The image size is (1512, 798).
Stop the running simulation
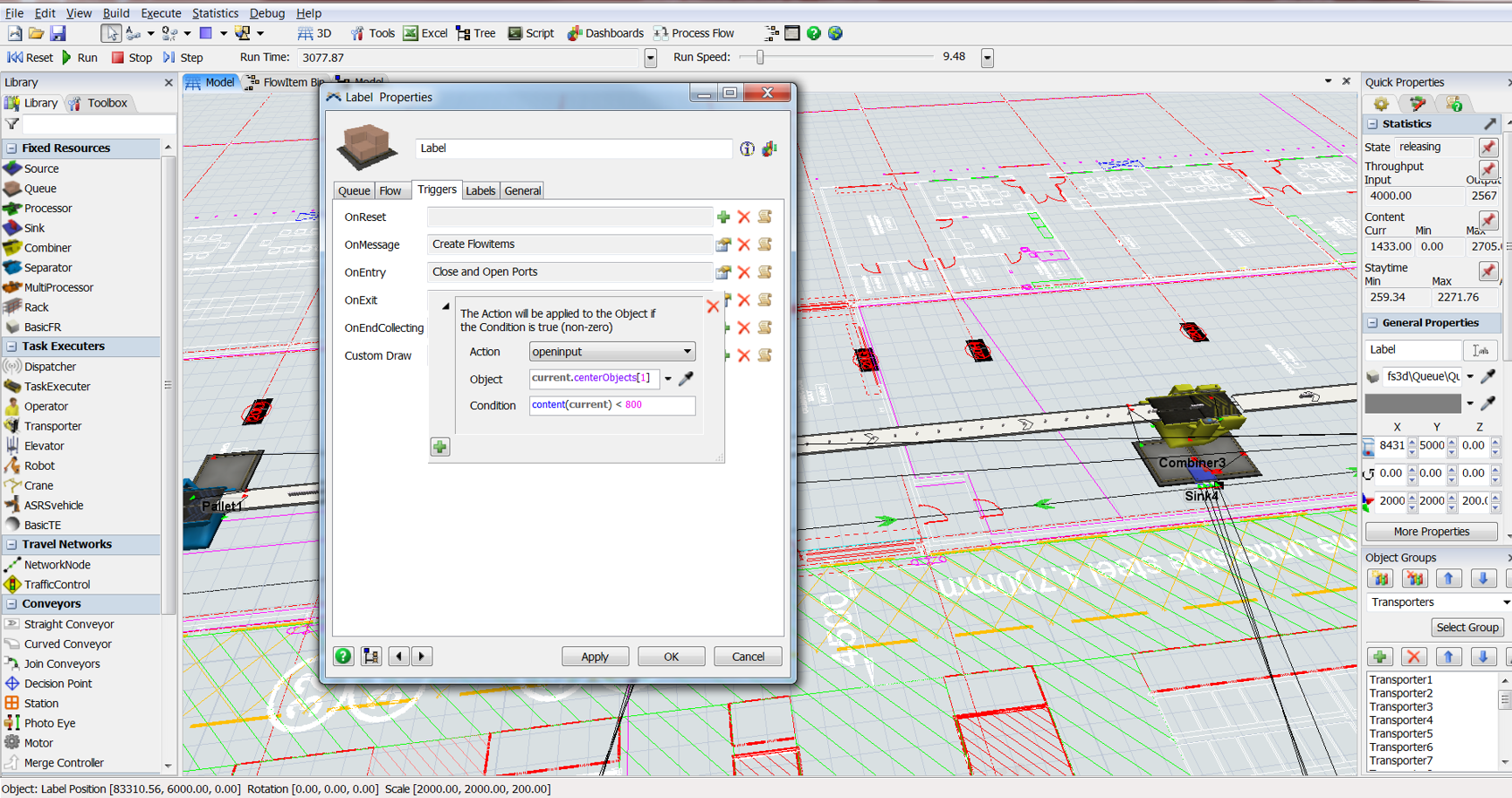point(131,58)
